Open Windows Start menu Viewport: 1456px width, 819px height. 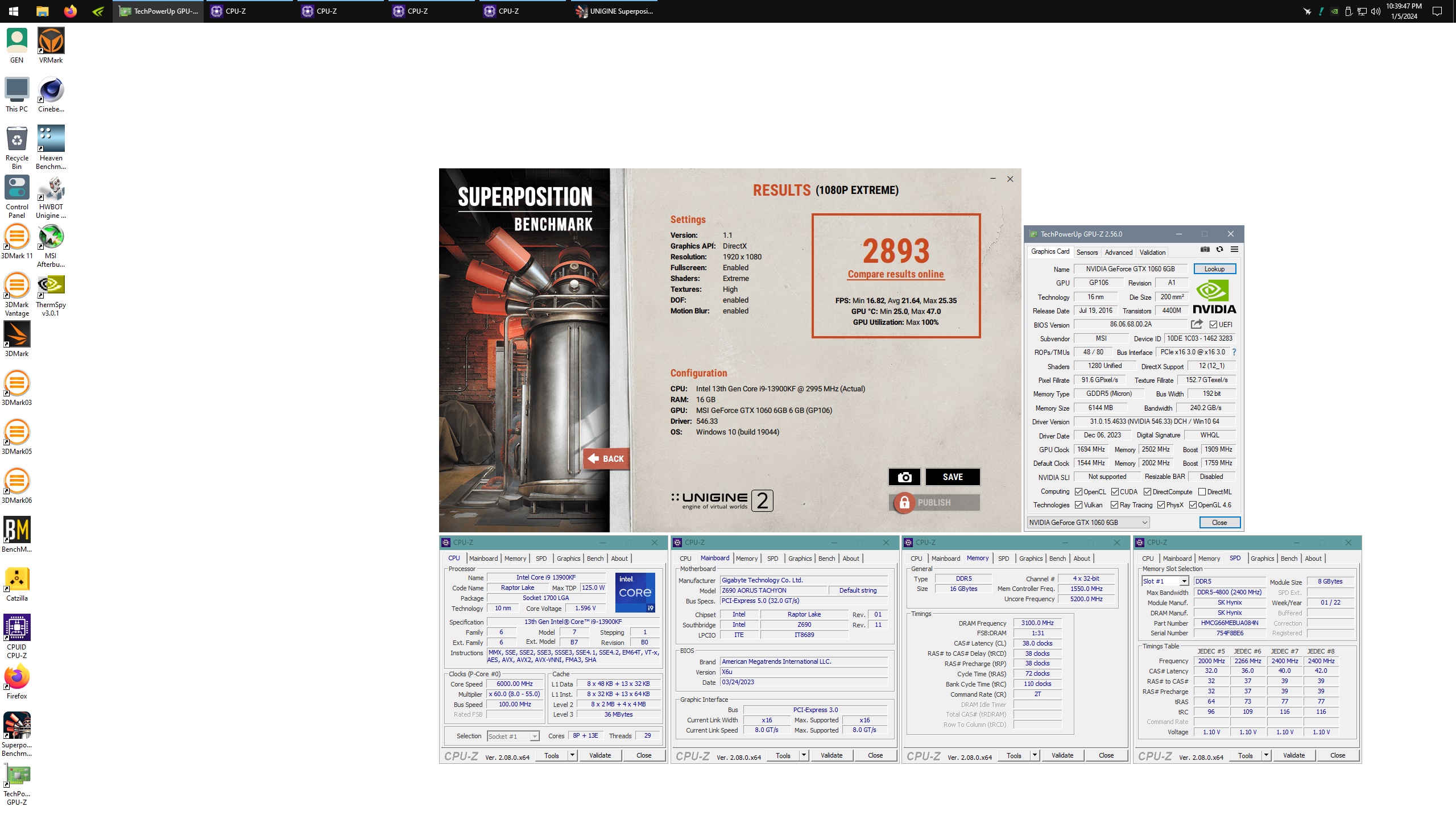click(x=14, y=11)
